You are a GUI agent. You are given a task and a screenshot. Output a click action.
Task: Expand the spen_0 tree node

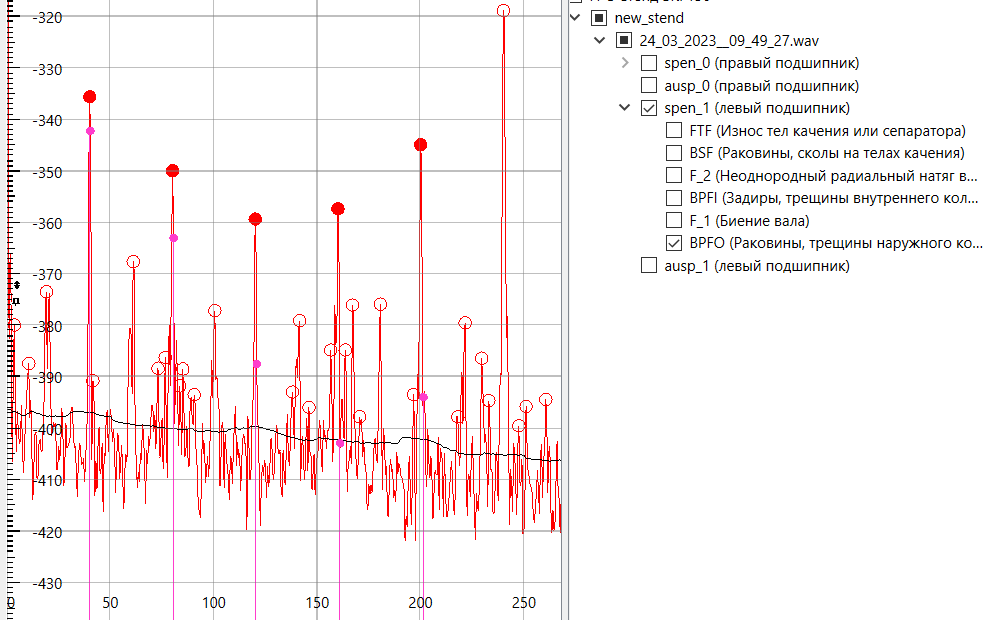(x=626, y=64)
